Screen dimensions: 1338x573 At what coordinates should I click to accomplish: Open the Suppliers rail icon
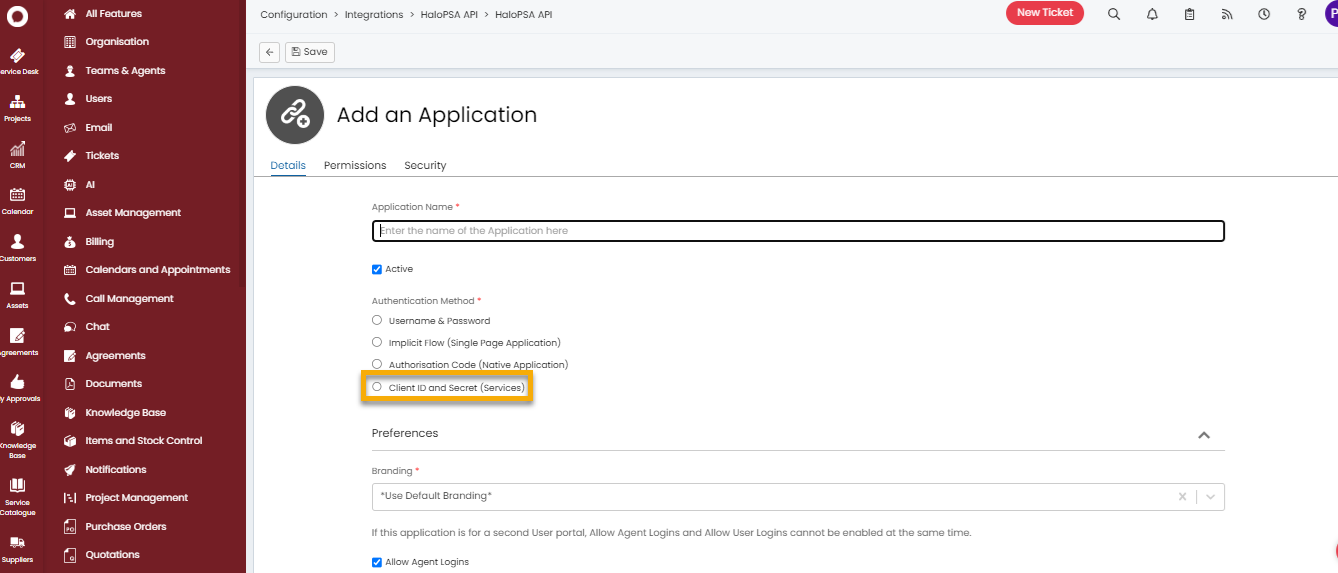(17, 548)
